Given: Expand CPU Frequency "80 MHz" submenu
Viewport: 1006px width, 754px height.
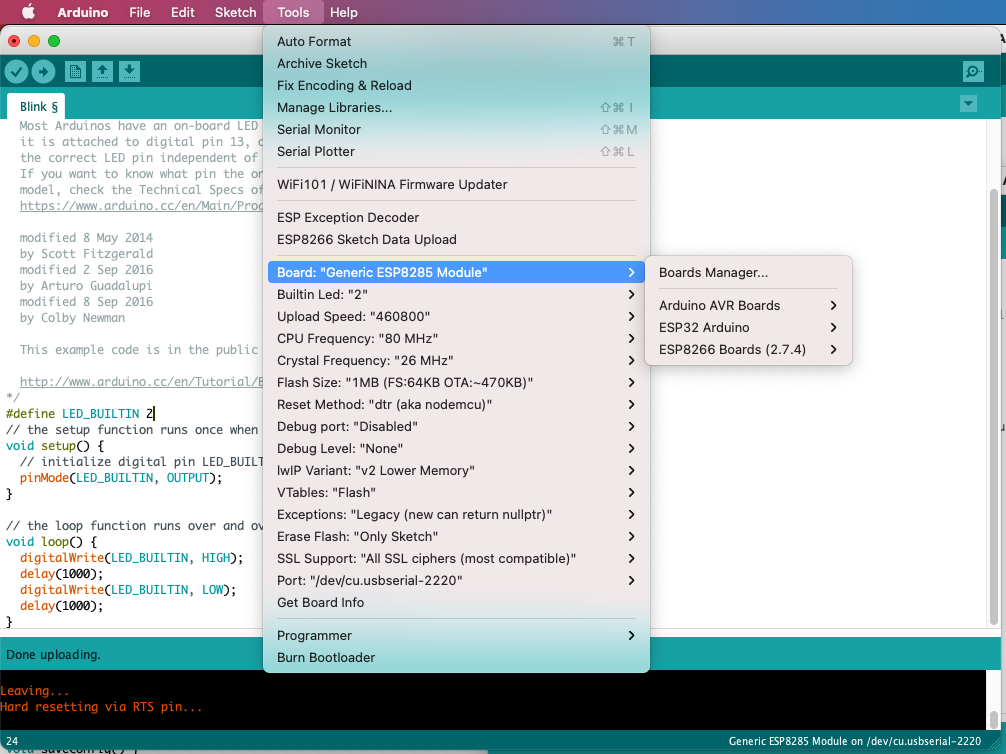Looking at the screenshot, I should [x=456, y=338].
